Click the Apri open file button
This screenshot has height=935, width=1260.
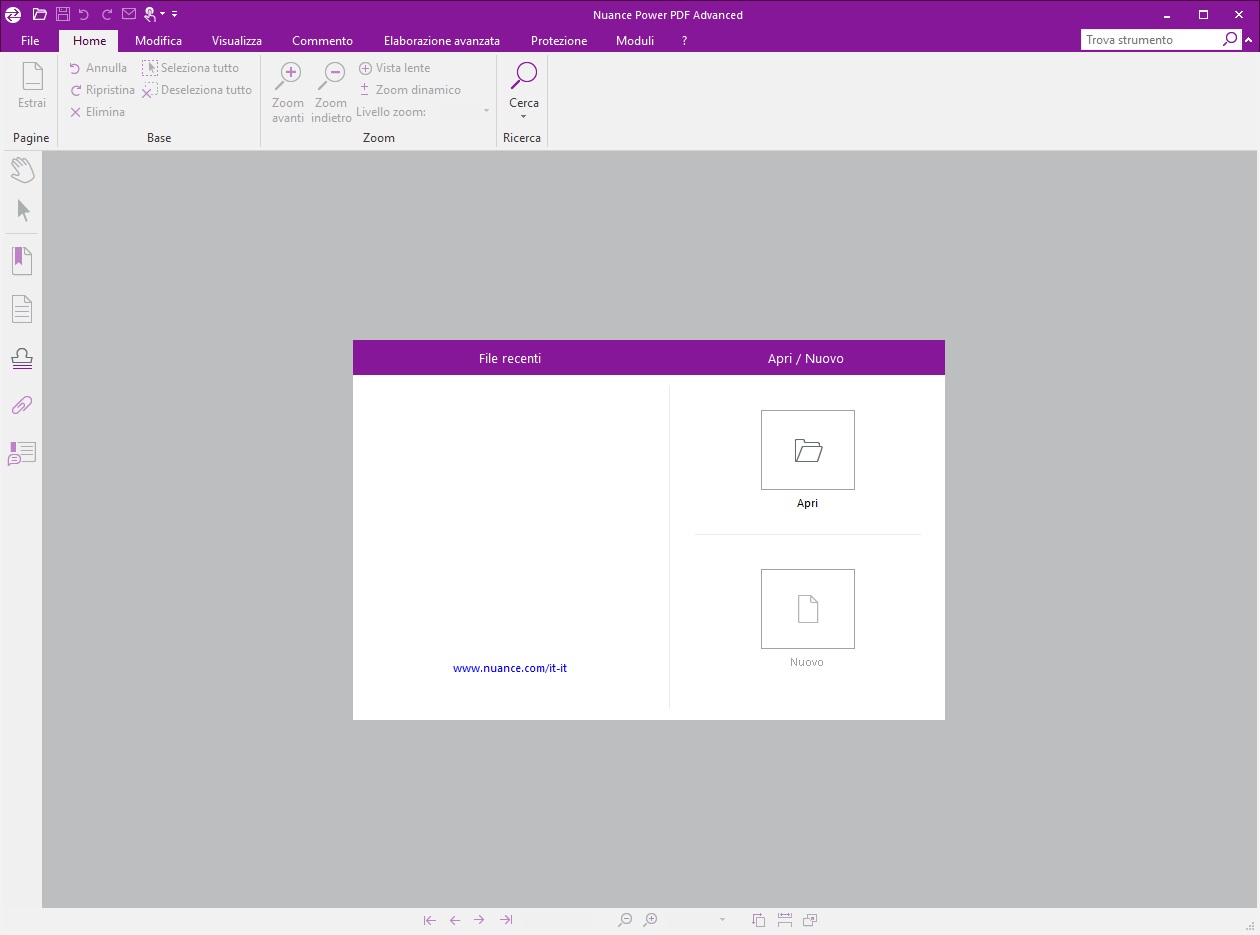(x=807, y=450)
